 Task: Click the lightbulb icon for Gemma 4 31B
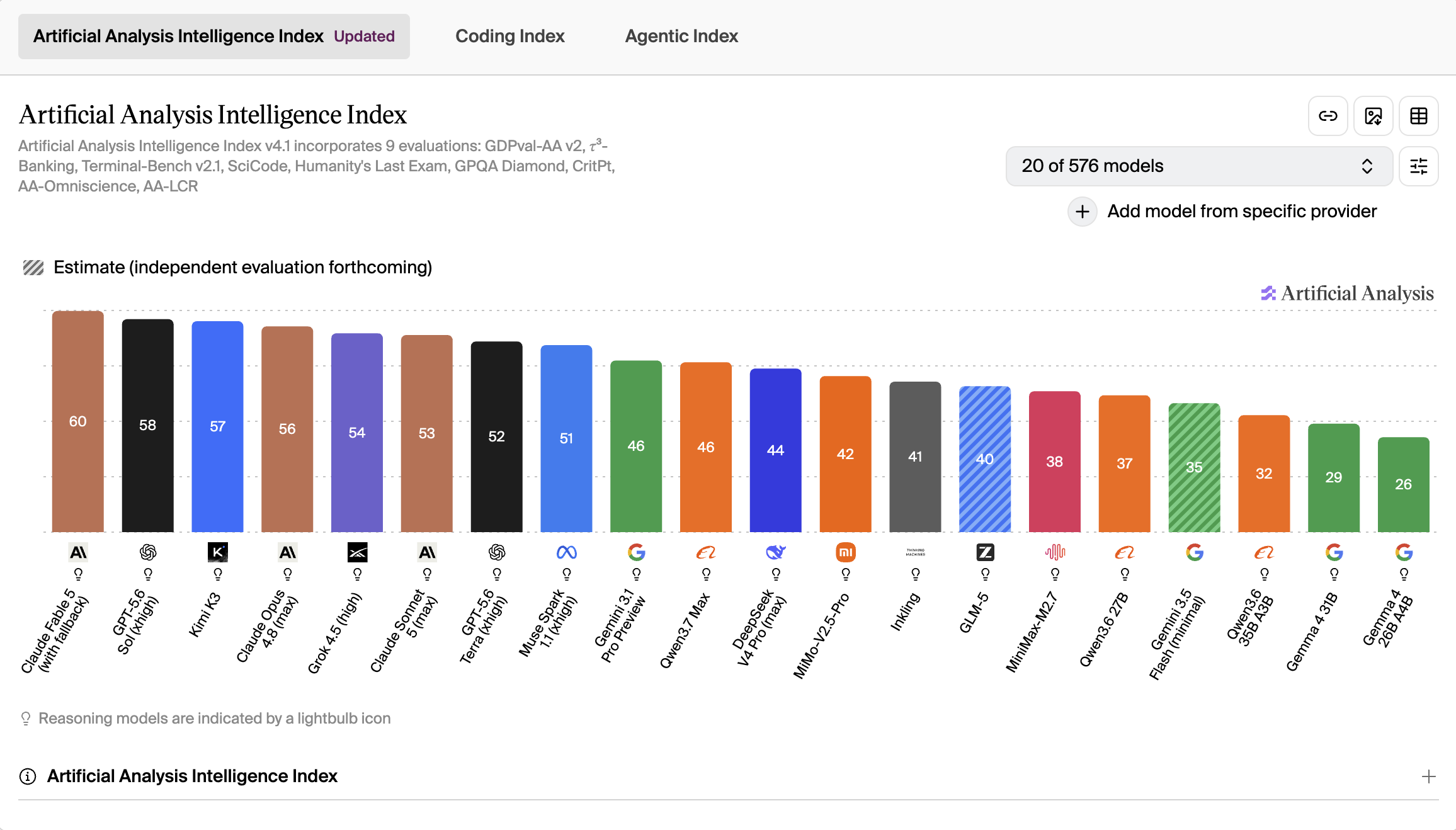[1334, 574]
